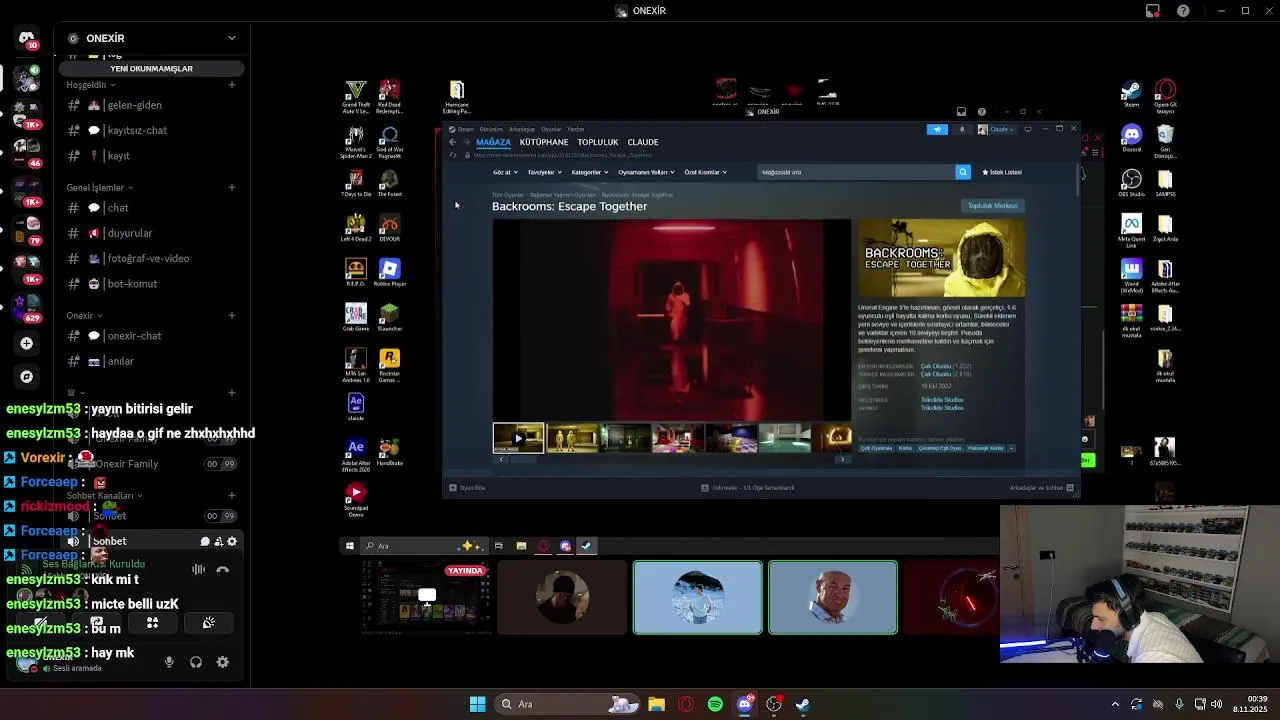Disconnect from the voice call
The height and width of the screenshot is (720, 1280).
click(222, 569)
